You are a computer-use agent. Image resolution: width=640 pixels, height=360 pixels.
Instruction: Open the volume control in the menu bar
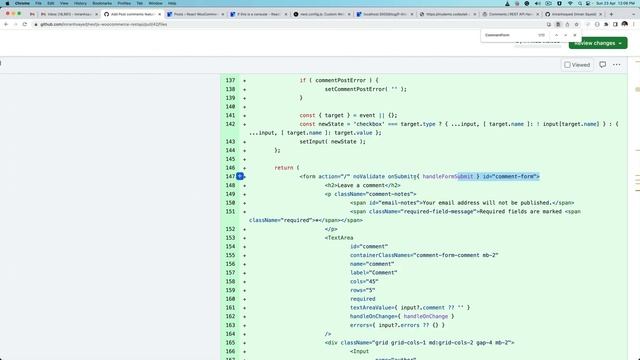(538, 3)
